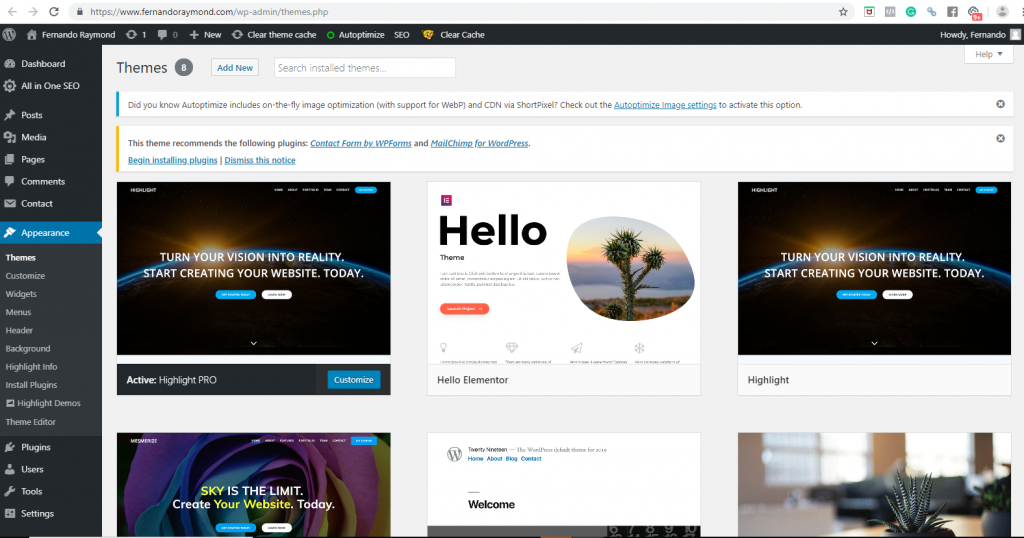The width and height of the screenshot is (1024, 538).
Task: Click the Plugins plug icon in sidebar
Action: coord(10,447)
